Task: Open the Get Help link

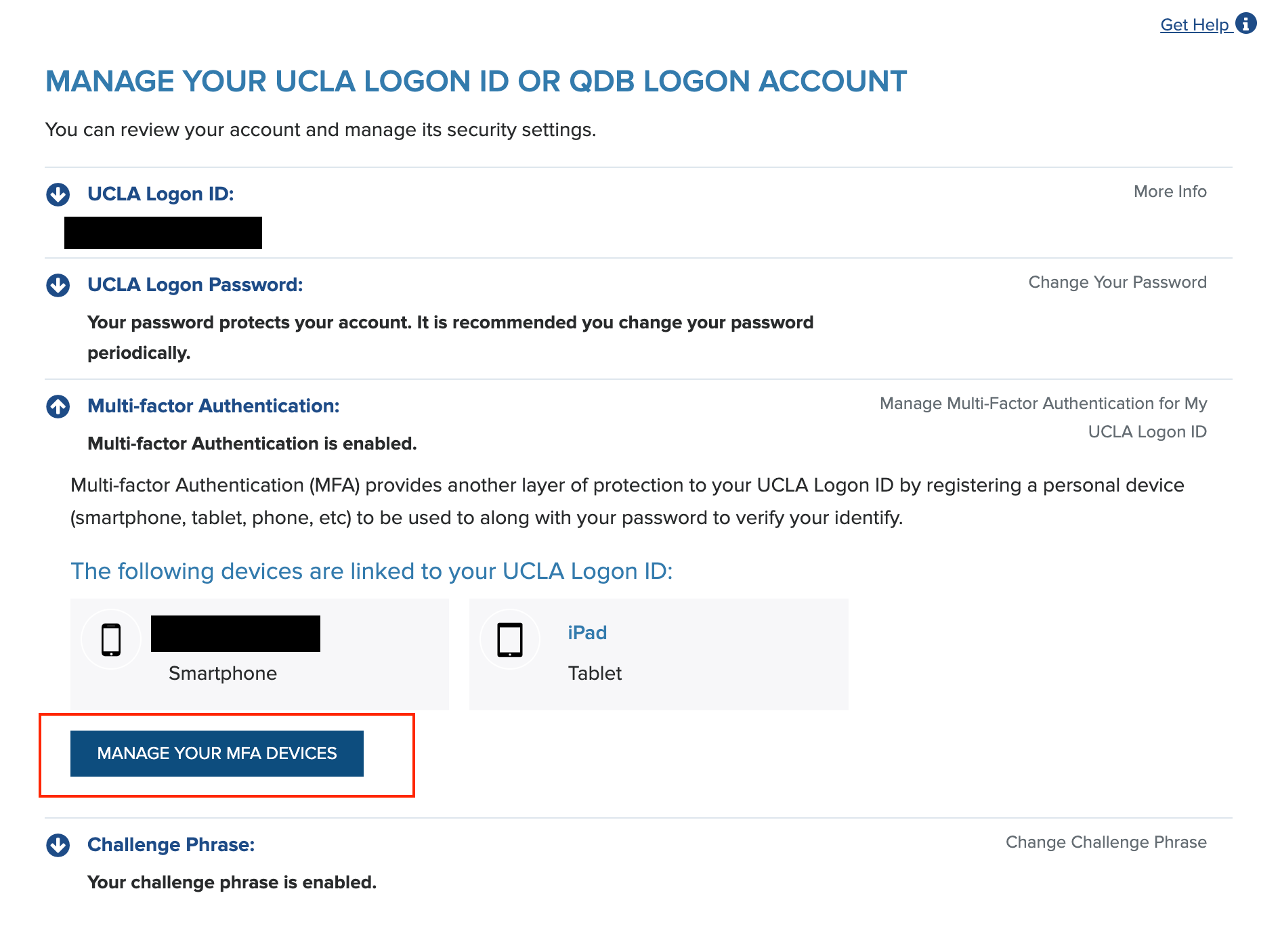Action: pos(1195,24)
